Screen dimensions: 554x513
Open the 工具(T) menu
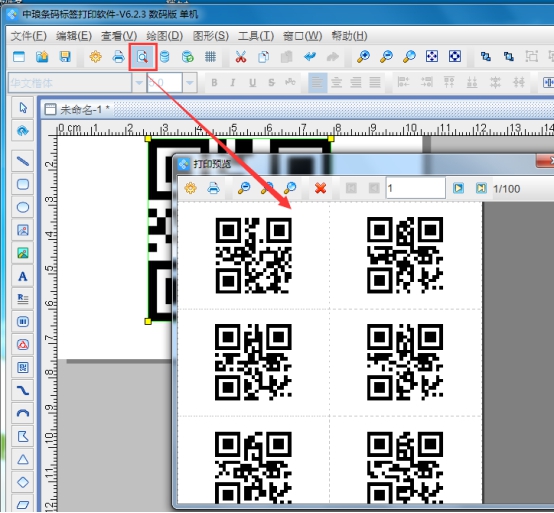tap(256, 36)
